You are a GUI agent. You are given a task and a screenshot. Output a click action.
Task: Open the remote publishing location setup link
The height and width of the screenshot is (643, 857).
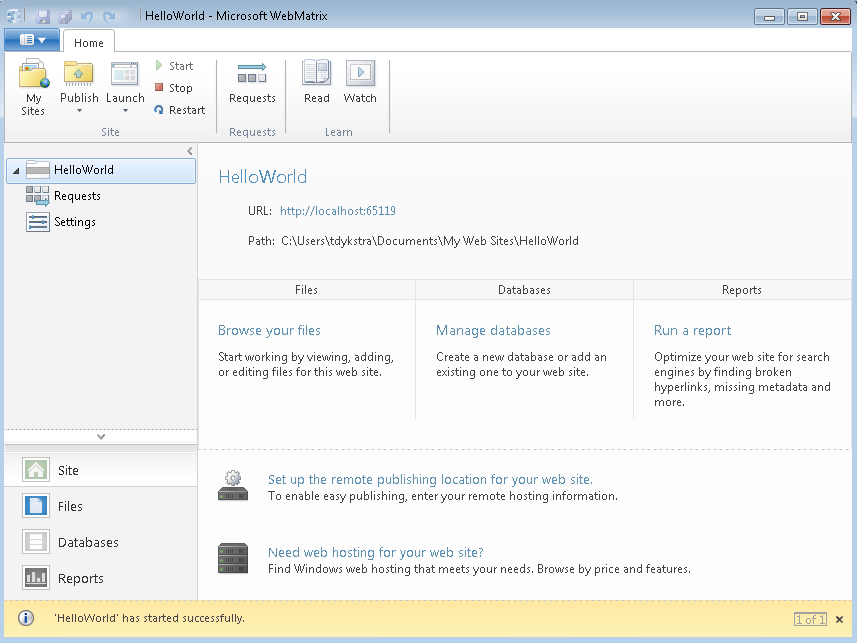[430, 480]
